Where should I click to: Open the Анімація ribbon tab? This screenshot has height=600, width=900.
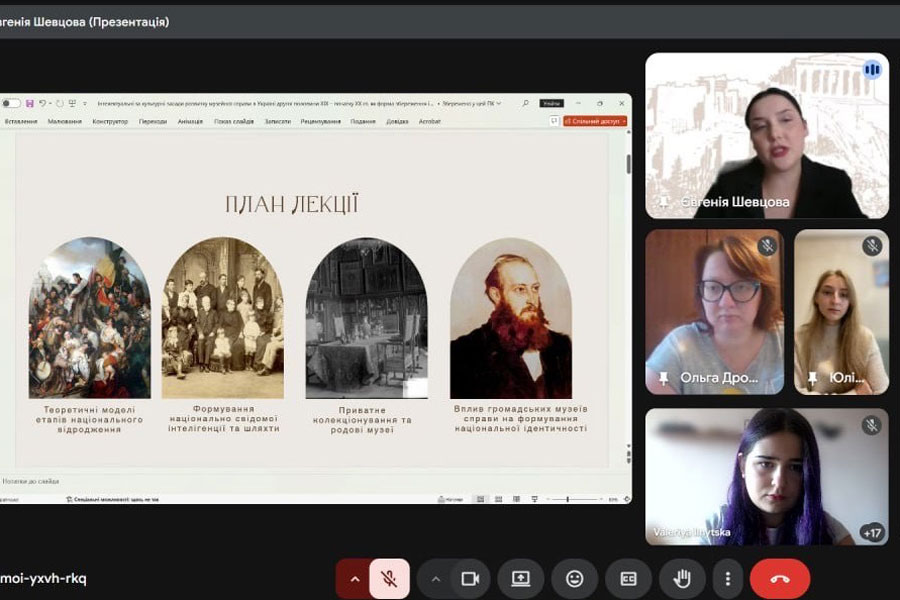[190, 121]
